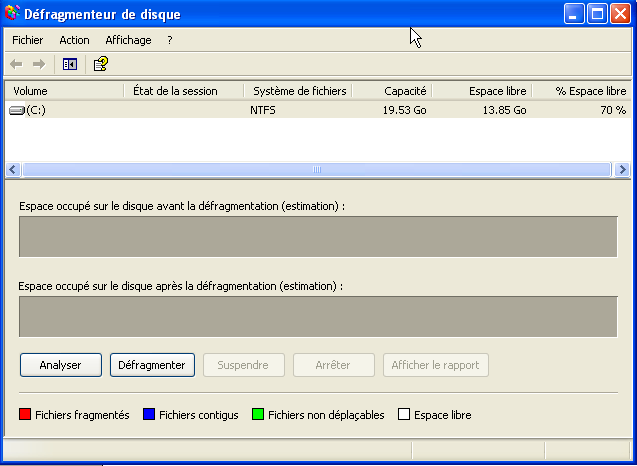Click the horizontal scrollbar left arrow
The width and height of the screenshot is (637, 466).
pyautogui.click(x=13, y=169)
